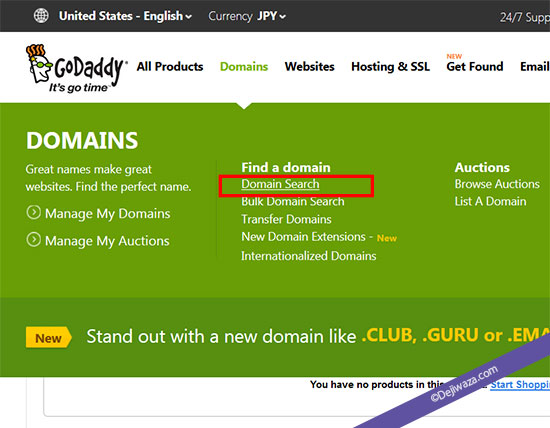Open the Hosting & SSL menu
Image resolution: width=550 pixels, height=428 pixels.
(x=390, y=66)
